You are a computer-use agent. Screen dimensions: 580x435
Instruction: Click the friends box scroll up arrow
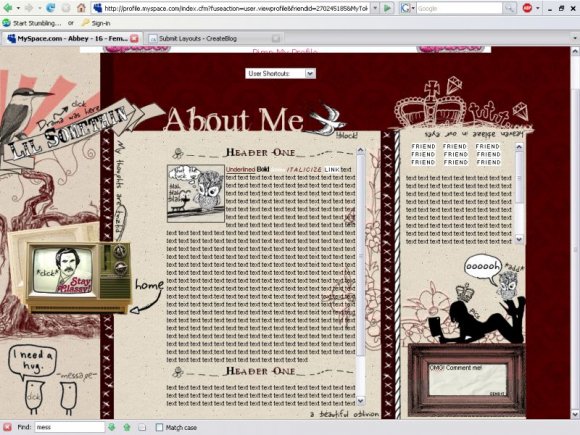[x=519, y=147]
